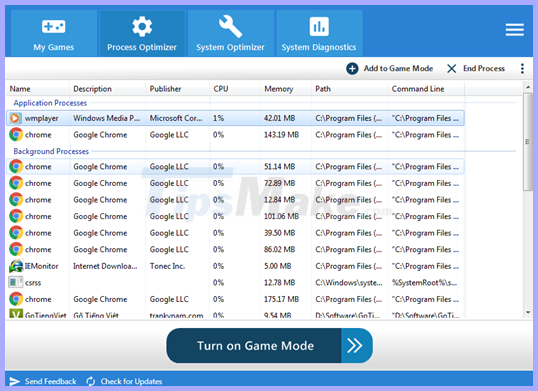Select the IEMonitor process icon

pyautogui.click(x=16, y=266)
